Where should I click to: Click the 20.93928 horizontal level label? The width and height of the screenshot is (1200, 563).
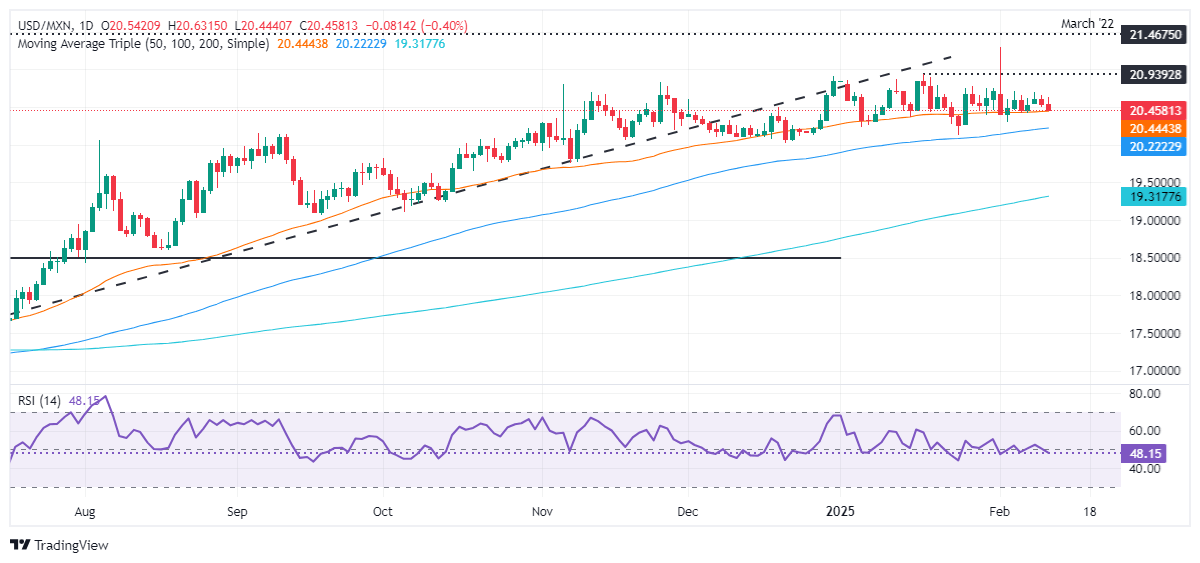[1156, 74]
